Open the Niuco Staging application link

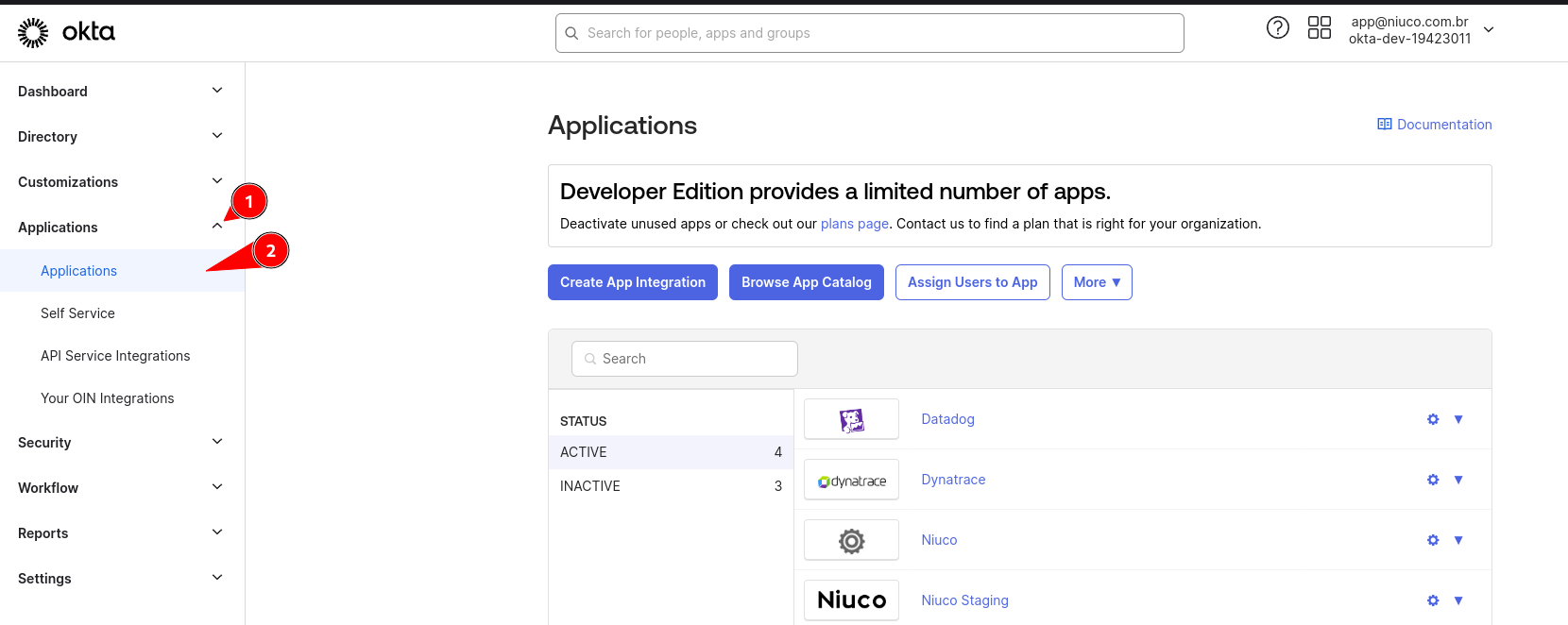[x=964, y=600]
